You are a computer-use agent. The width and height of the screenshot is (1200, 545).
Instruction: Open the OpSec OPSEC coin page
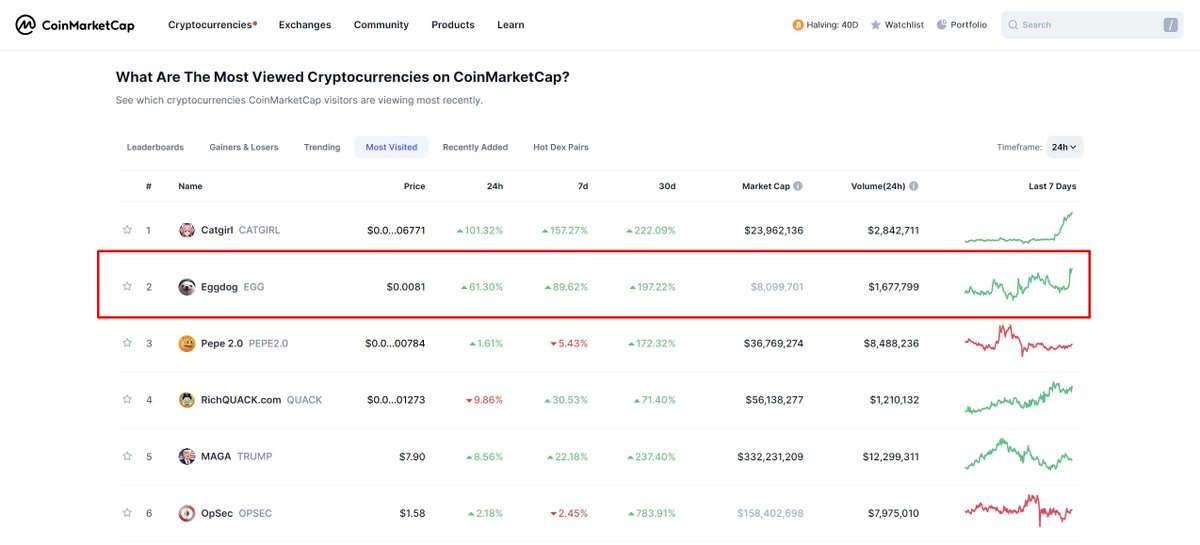click(225, 513)
